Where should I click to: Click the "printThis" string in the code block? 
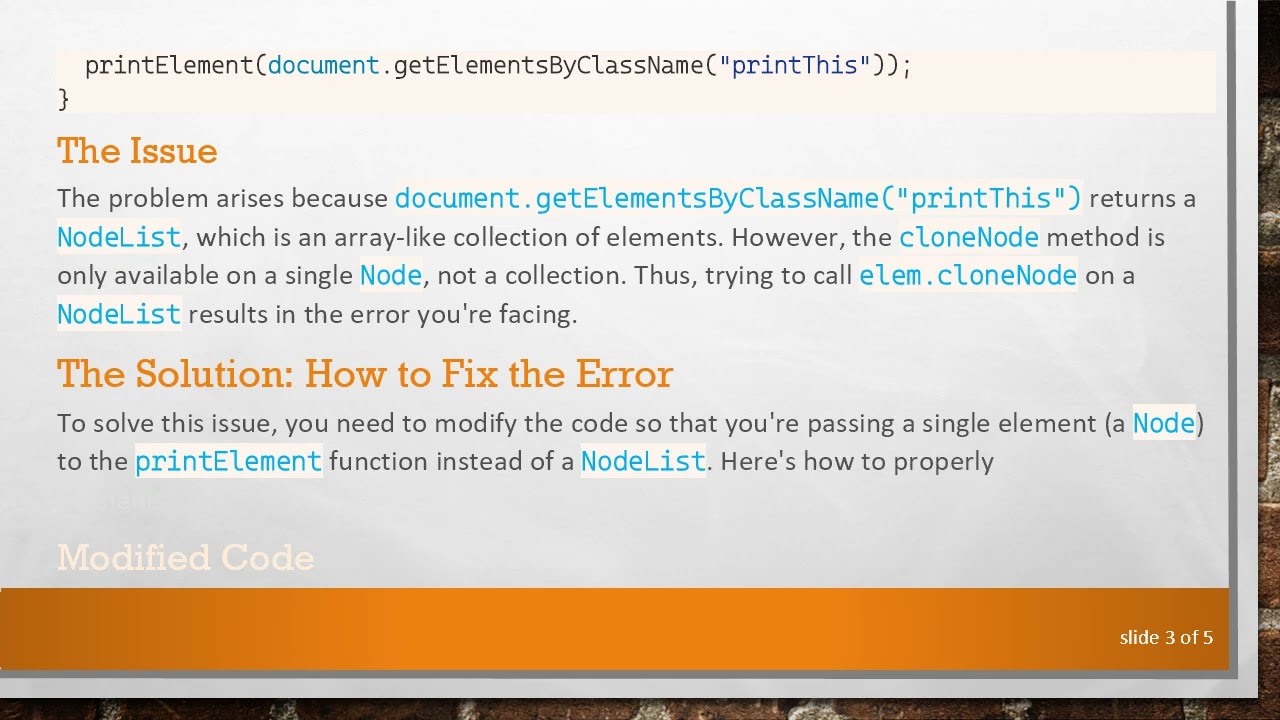(x=801, y=66)
